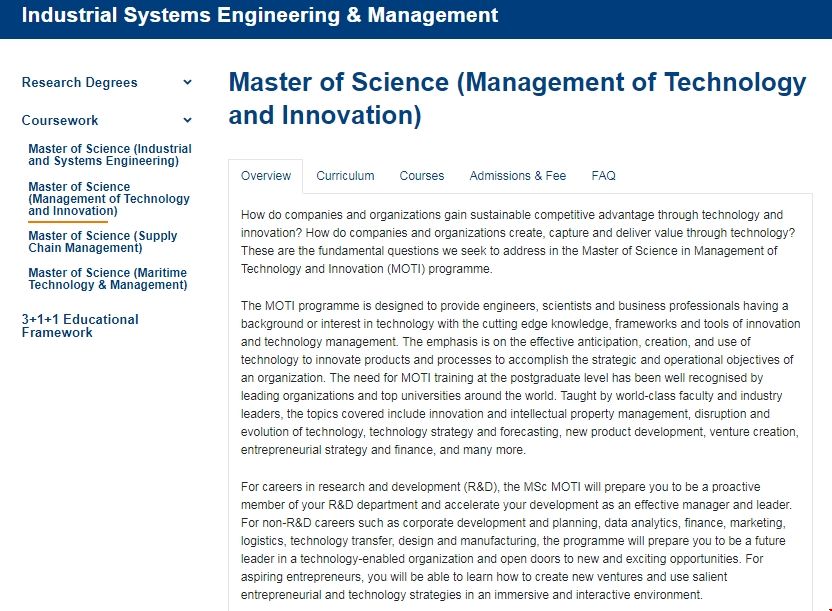This screenshot has height=611, width=832.
Task: Switch to the Overview tab
Action: [x=266, y=176]
